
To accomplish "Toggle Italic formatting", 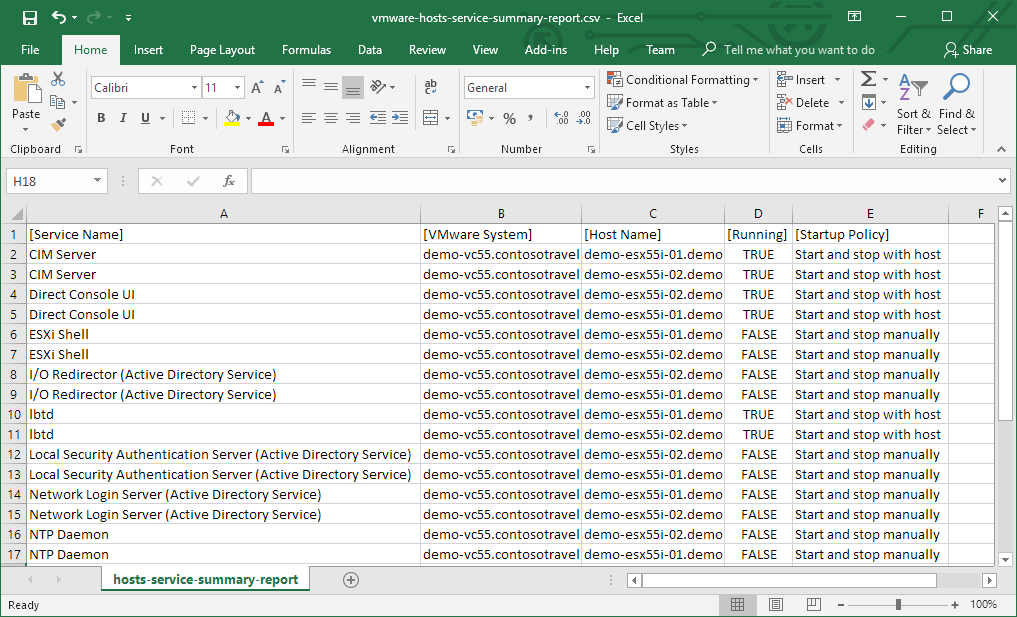I will 123,117.
